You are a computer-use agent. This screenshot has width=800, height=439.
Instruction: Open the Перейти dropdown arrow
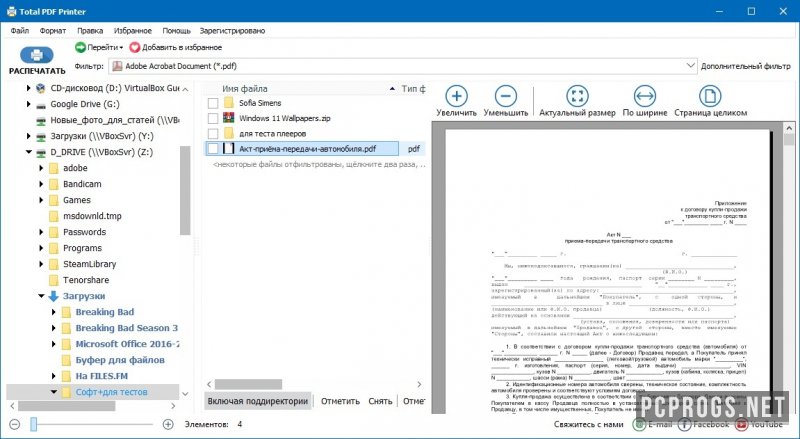(x=121, y=47)
